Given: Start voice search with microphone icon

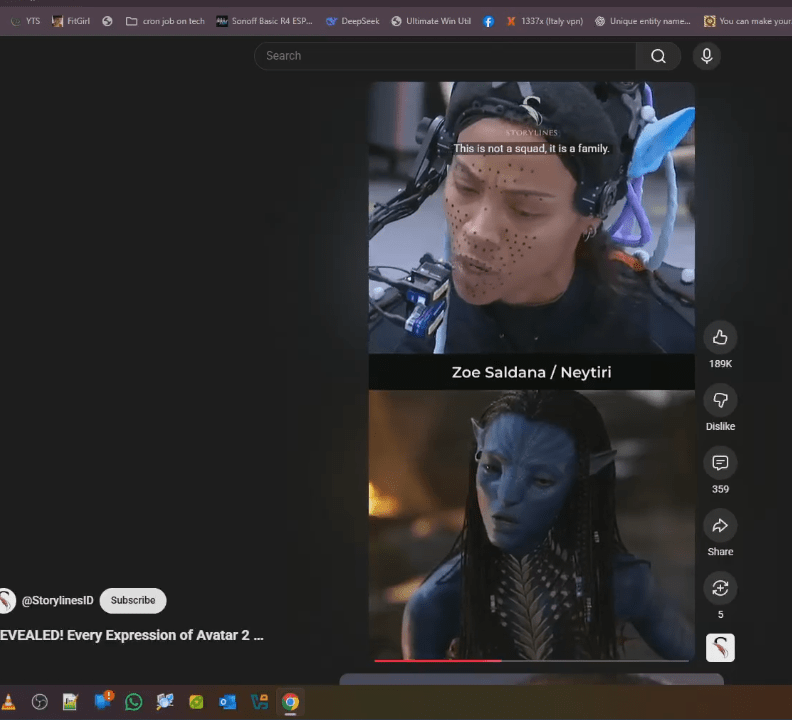Looking at the screenshot, I should (x=706, y=56).
